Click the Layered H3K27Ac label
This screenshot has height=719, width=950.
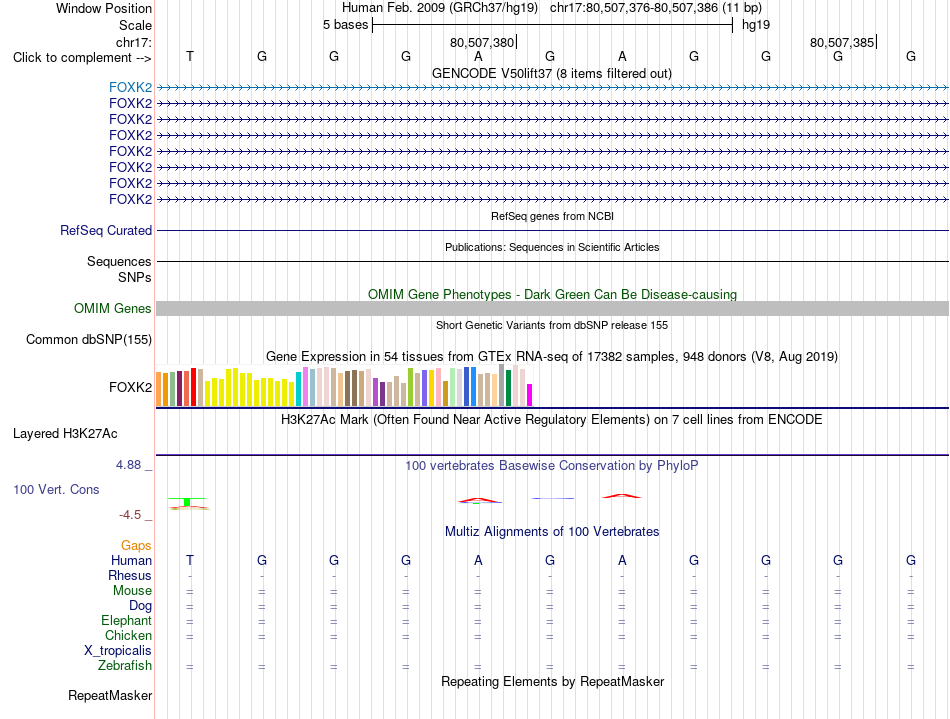point(65,434)
